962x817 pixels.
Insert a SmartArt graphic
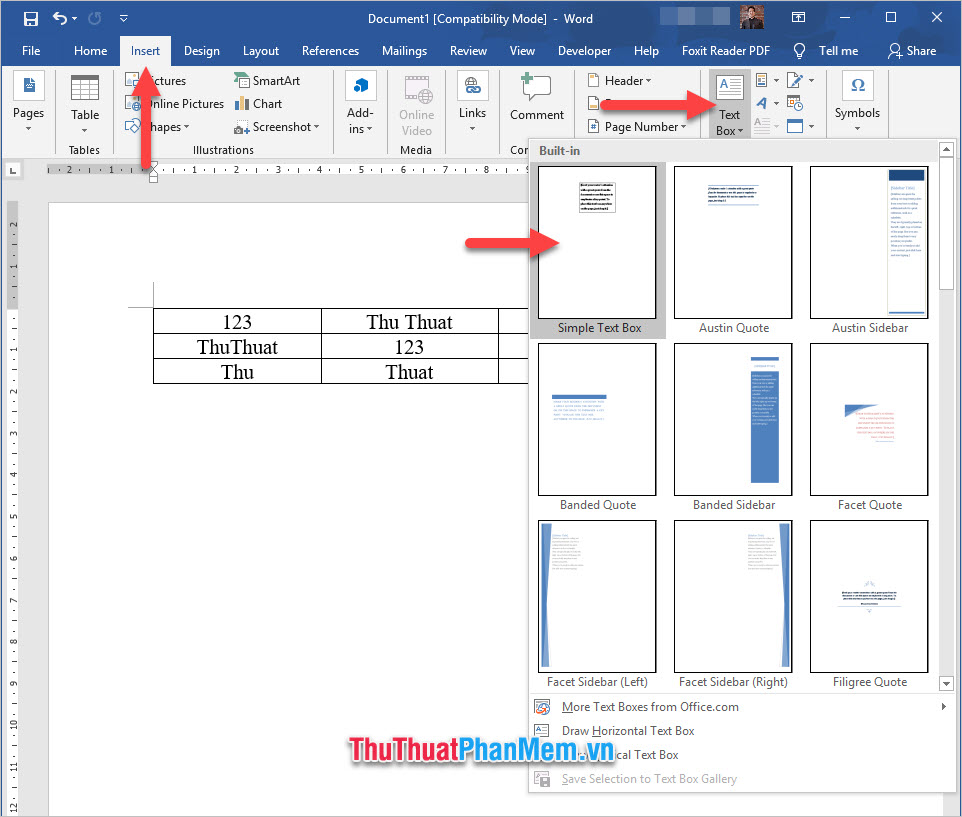(267, 80)
